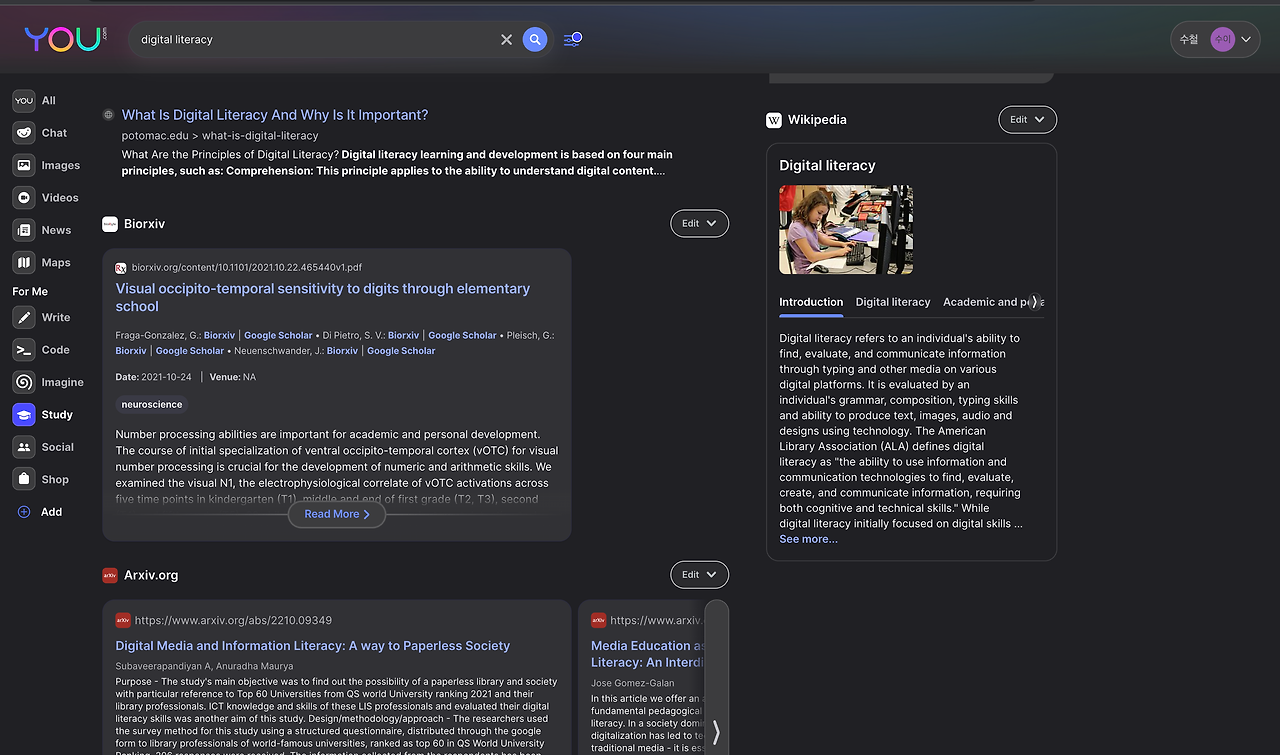Open Pleisch's Google Scholar link
The height and width of the screenshot is (755, 1280).
click(x=190, y=351)
